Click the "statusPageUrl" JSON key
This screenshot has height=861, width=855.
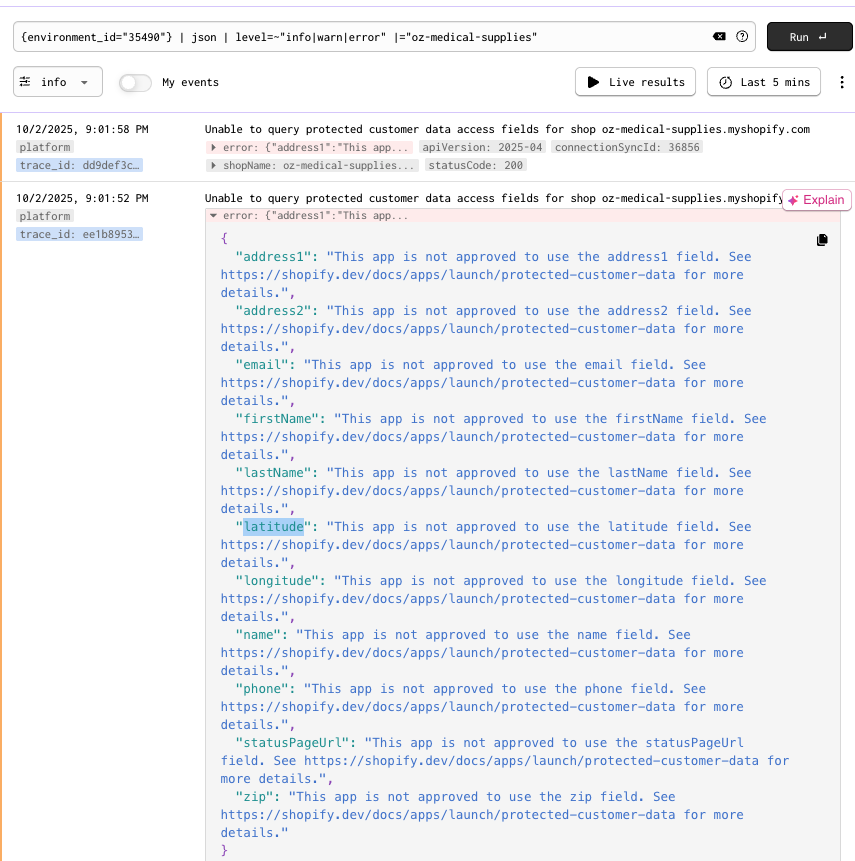(292, 742)
